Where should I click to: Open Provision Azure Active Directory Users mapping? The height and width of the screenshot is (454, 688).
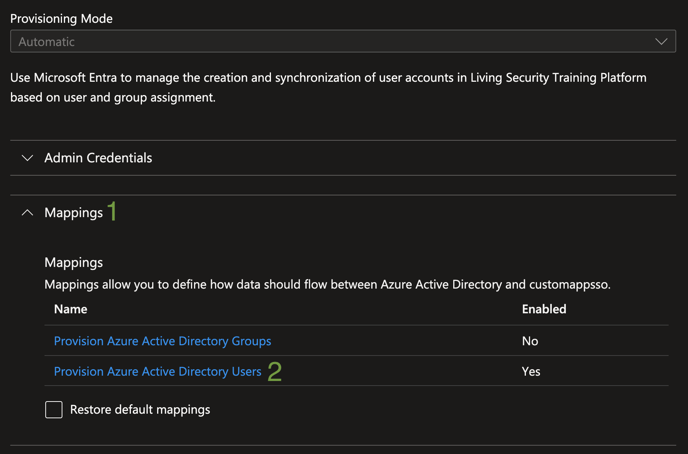158,372
